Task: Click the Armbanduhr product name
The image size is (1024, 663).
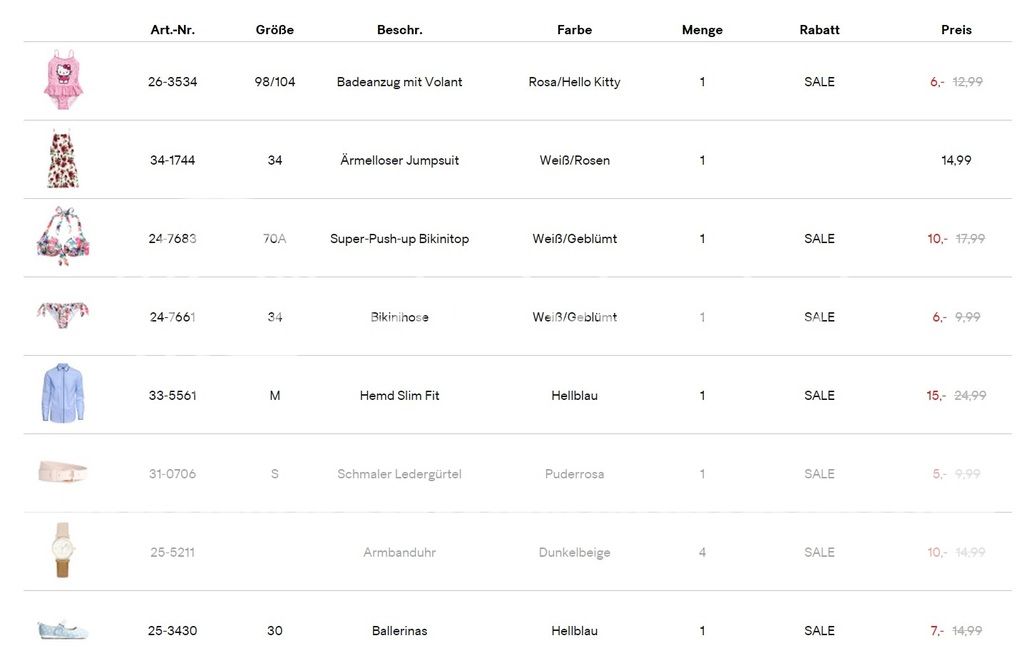Action: click(399, 553)
